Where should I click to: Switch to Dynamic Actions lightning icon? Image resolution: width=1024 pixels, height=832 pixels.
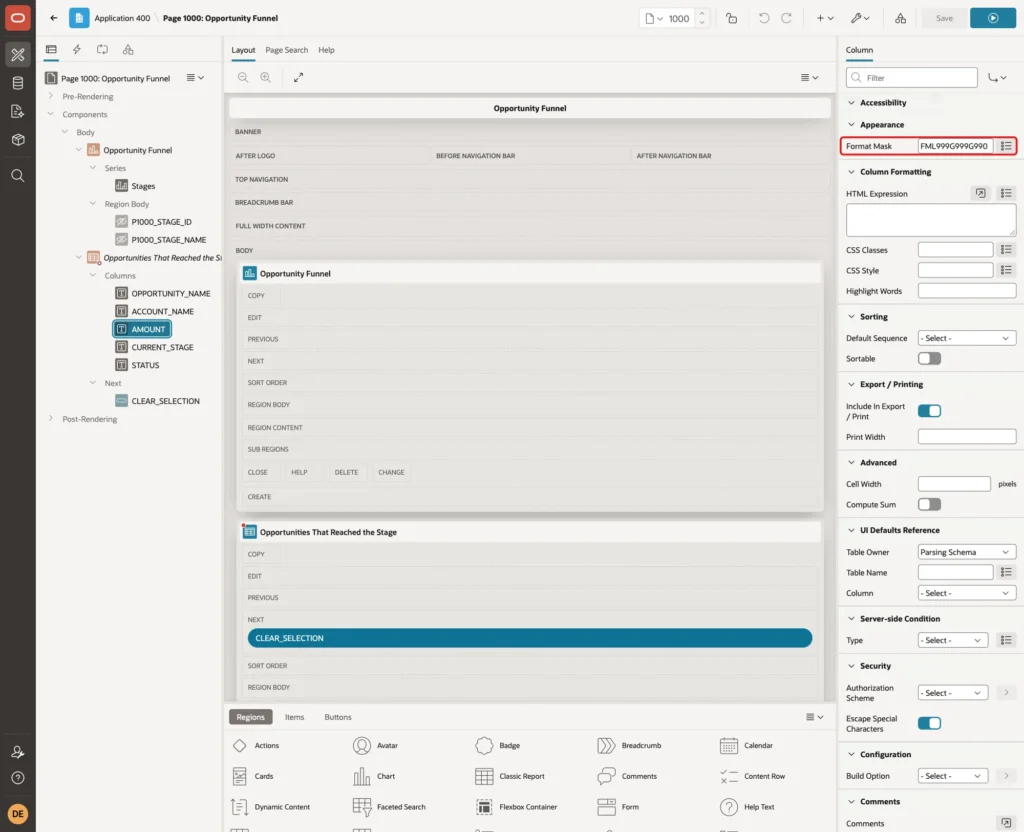tap(76, 50)
